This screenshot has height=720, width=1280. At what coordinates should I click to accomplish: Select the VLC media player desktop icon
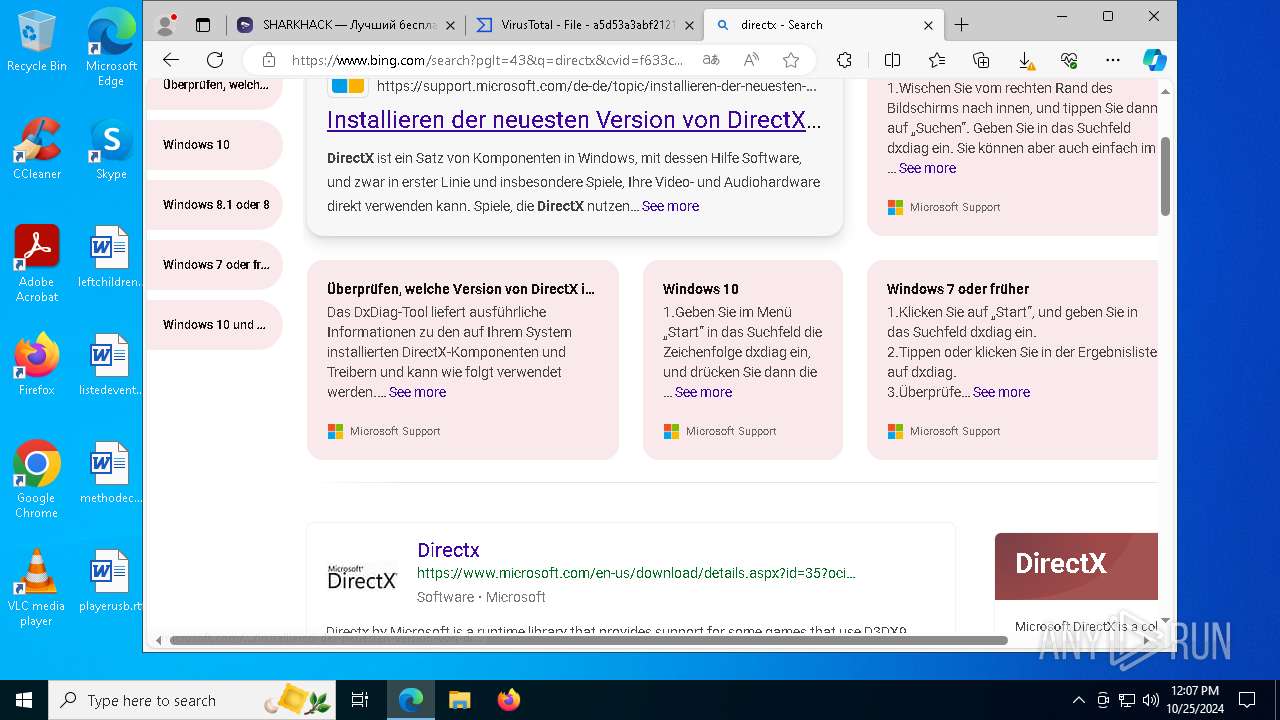point(36,587)
